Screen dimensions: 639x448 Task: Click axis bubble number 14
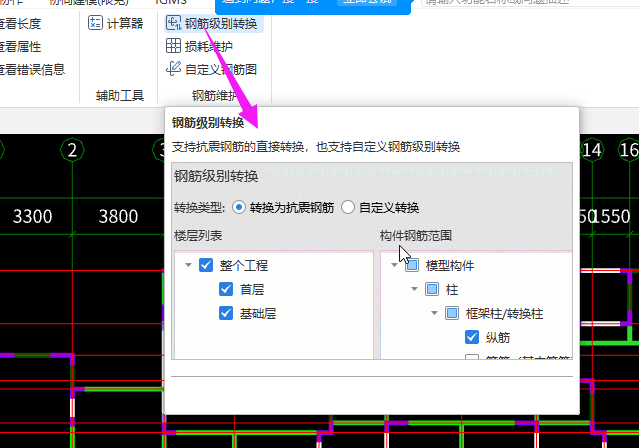[592, 150]
